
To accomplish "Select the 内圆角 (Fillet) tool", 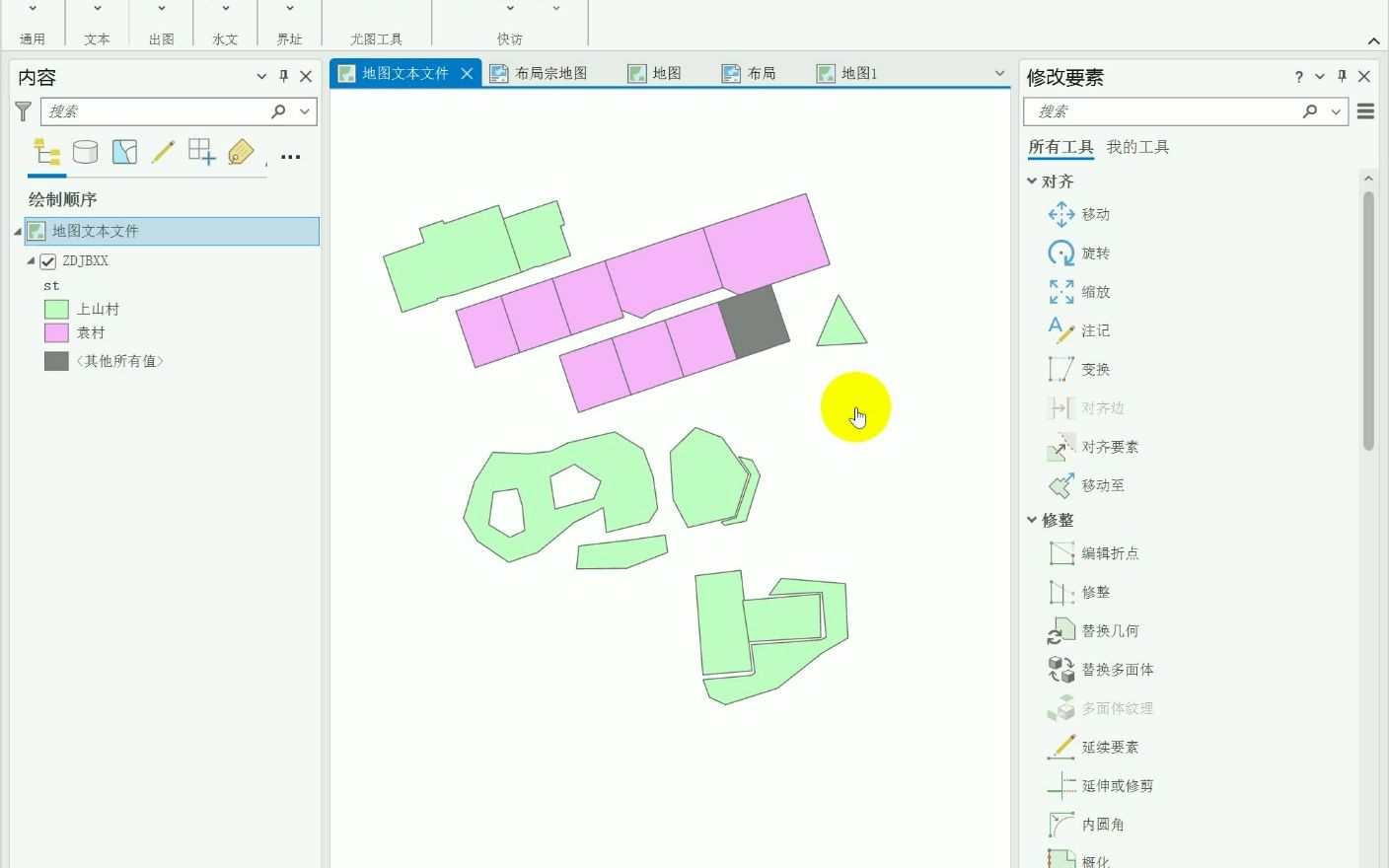I will [1085, 825].
